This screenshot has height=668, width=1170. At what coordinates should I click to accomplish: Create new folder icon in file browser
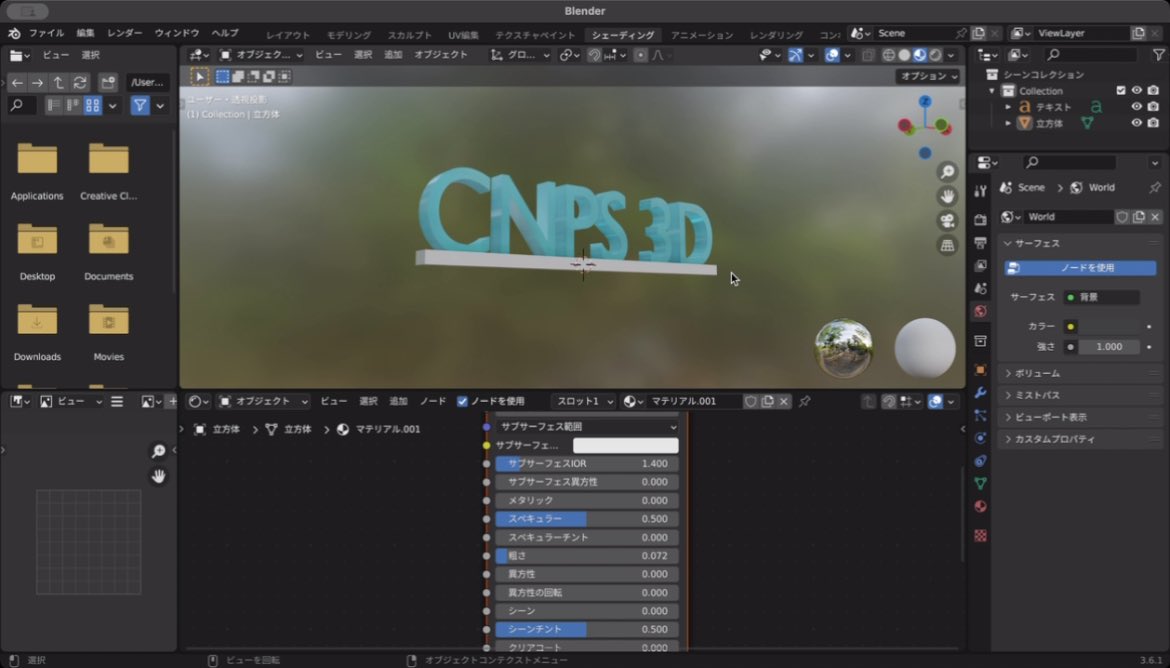pos(108,83)
